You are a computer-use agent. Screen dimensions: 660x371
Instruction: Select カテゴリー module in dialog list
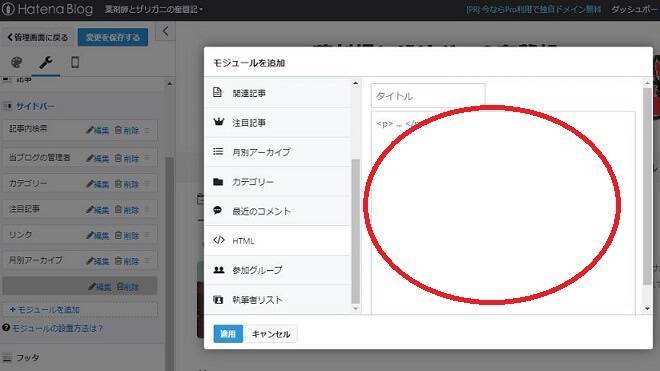pos(278,182)
